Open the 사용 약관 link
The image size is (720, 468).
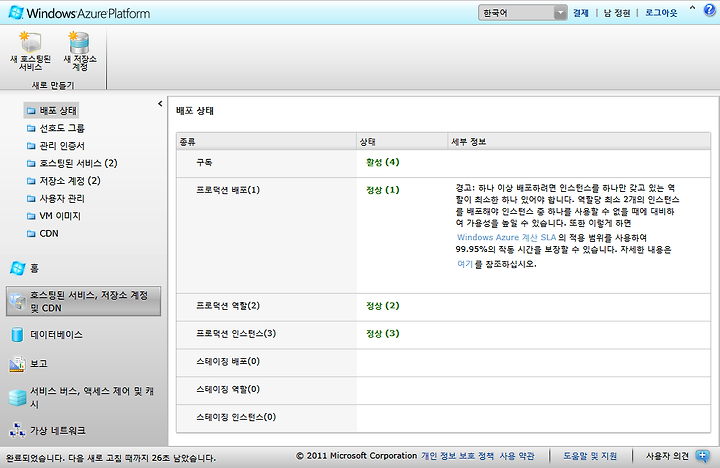[517, 456]
